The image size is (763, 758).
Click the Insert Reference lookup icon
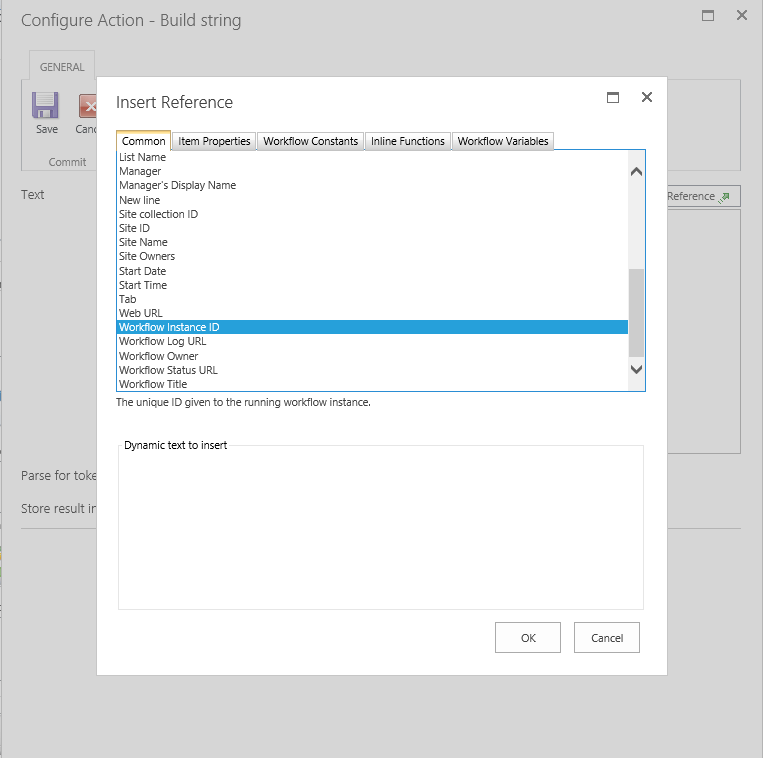725,197
